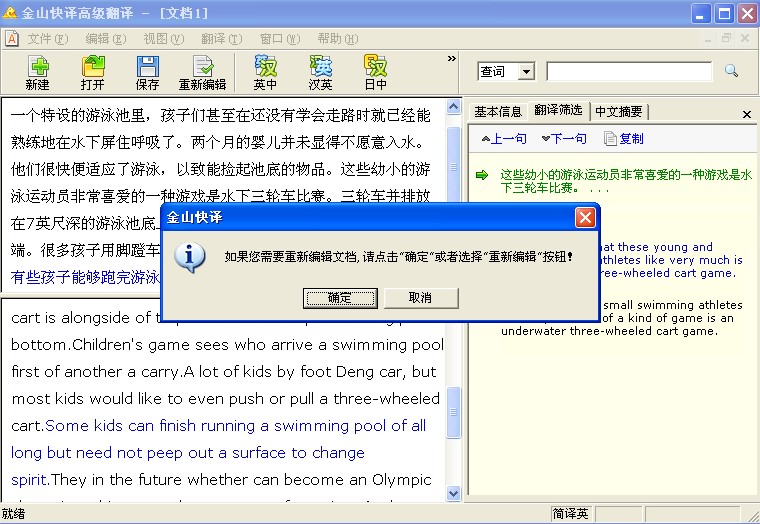
Task: Open the 文件(F) menu
Action: 47,39
